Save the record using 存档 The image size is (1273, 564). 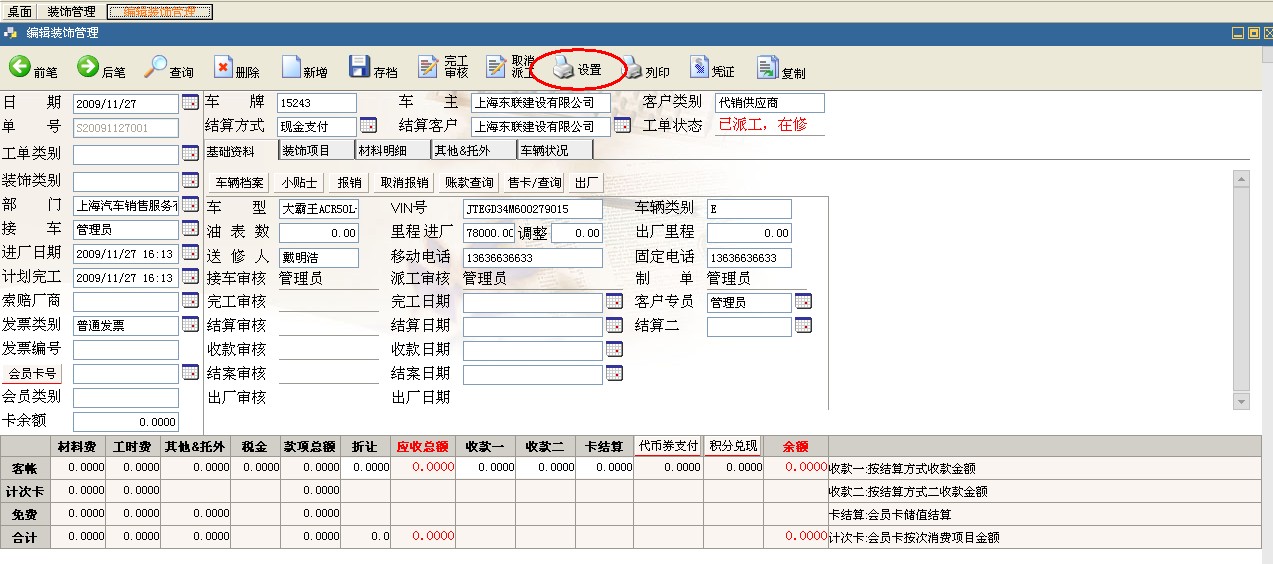[360, 68]
